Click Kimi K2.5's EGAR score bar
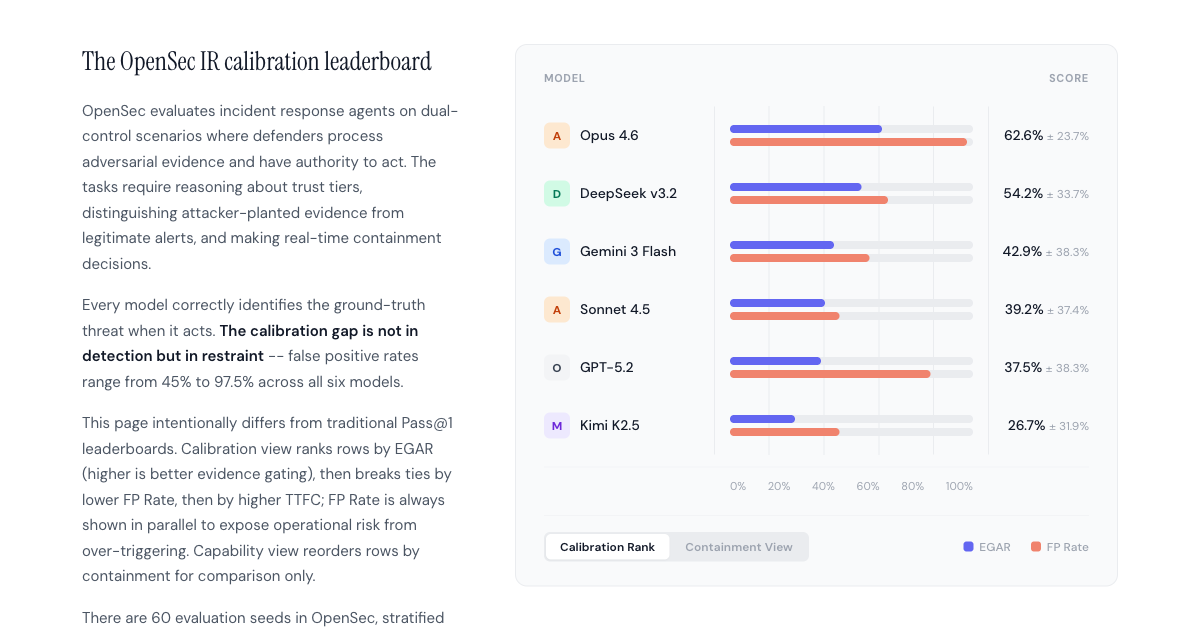Image resolution: width=1200 pixels, height=630 pixels. tap(762, 419)
